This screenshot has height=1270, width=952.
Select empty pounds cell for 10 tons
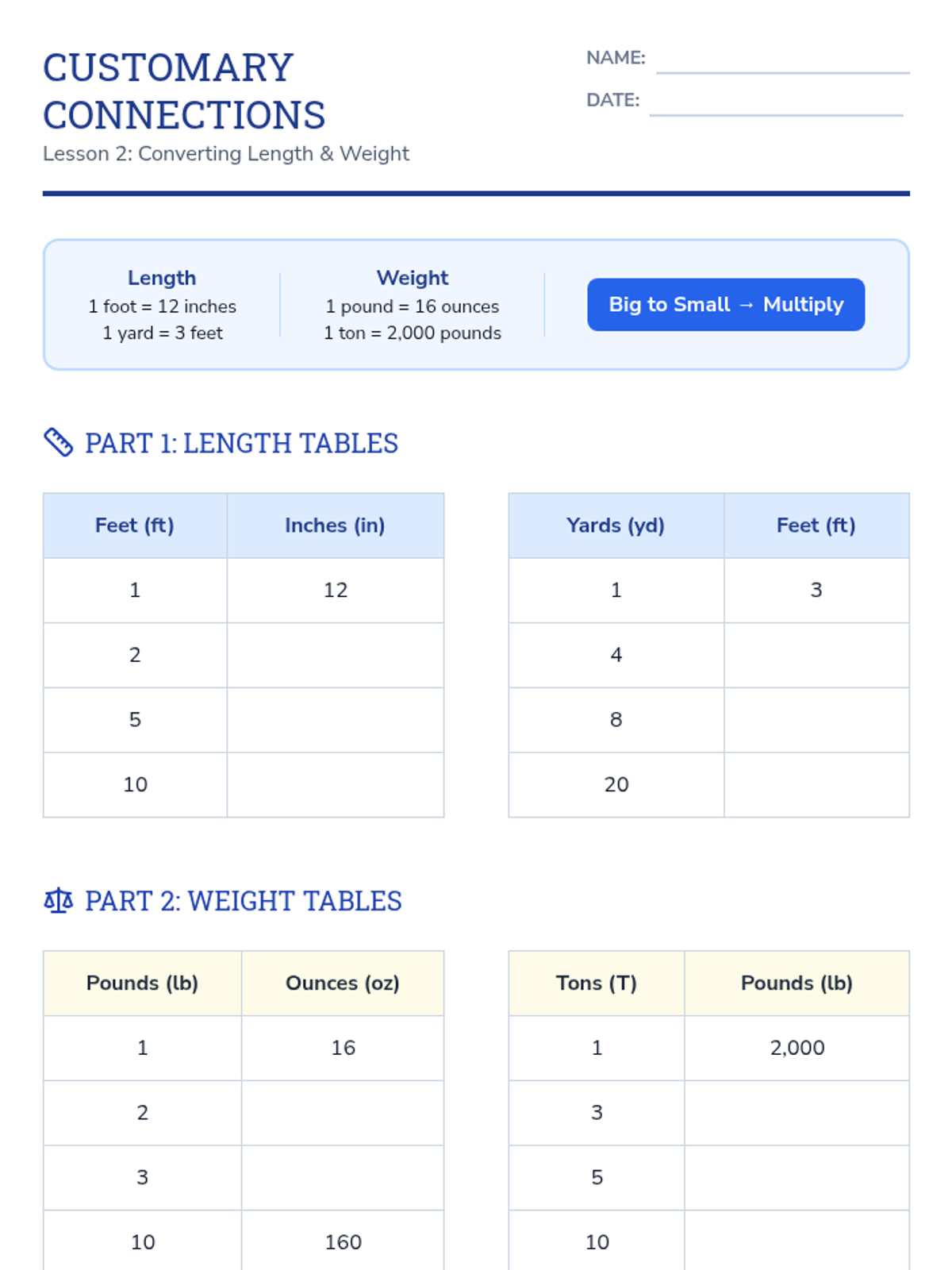tap(797, 1242)
